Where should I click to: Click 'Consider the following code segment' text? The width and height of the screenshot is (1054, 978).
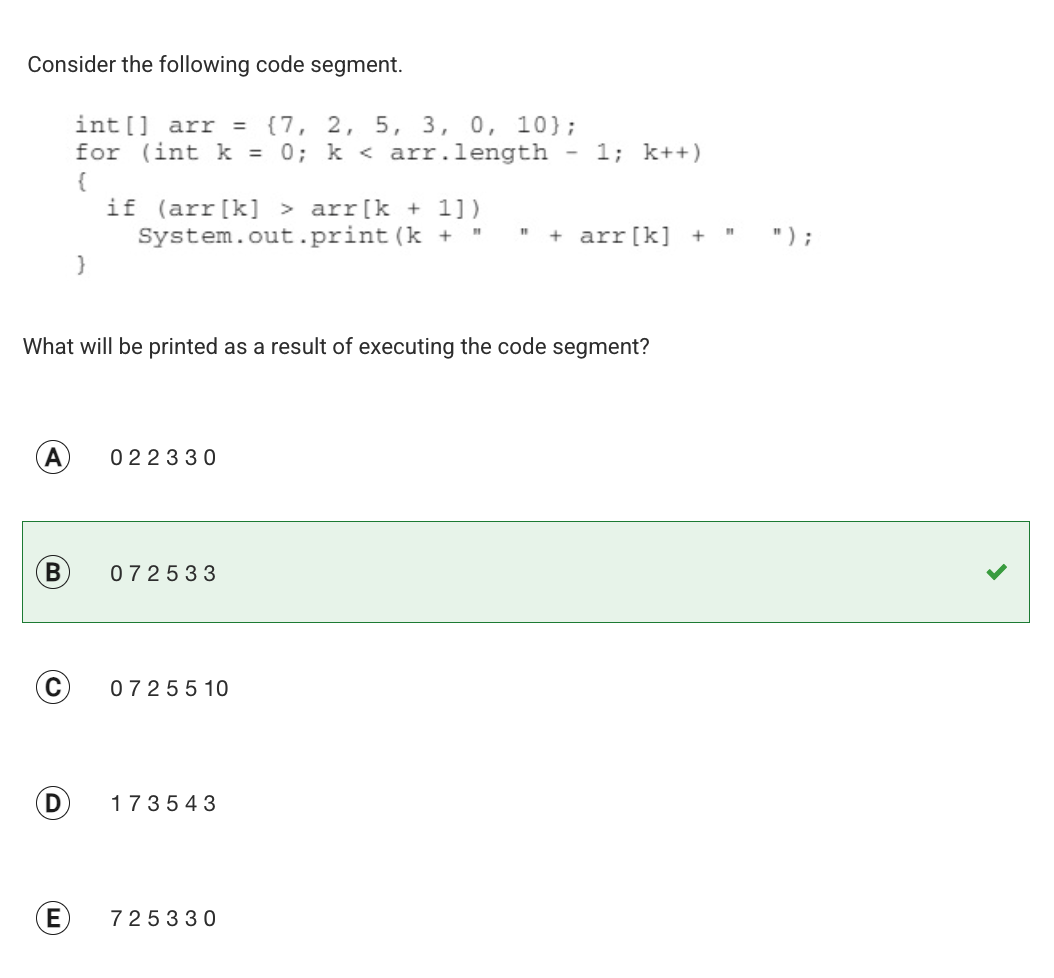click(215, 65)
